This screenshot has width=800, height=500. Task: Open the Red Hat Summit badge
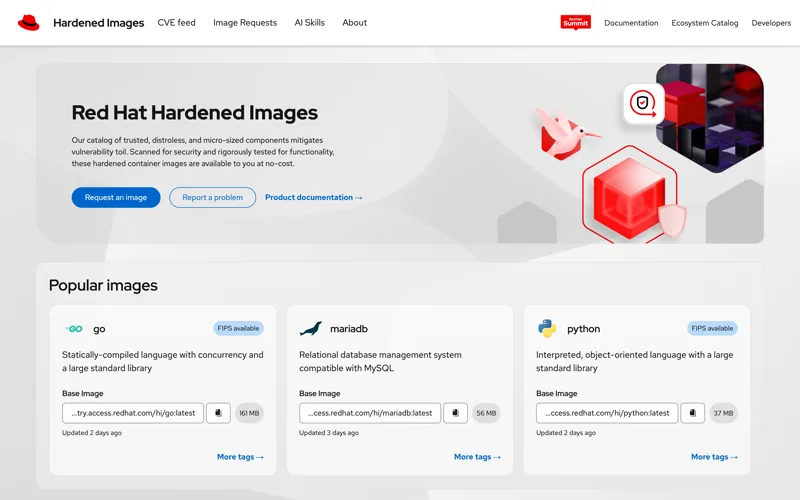click(576, 22)
